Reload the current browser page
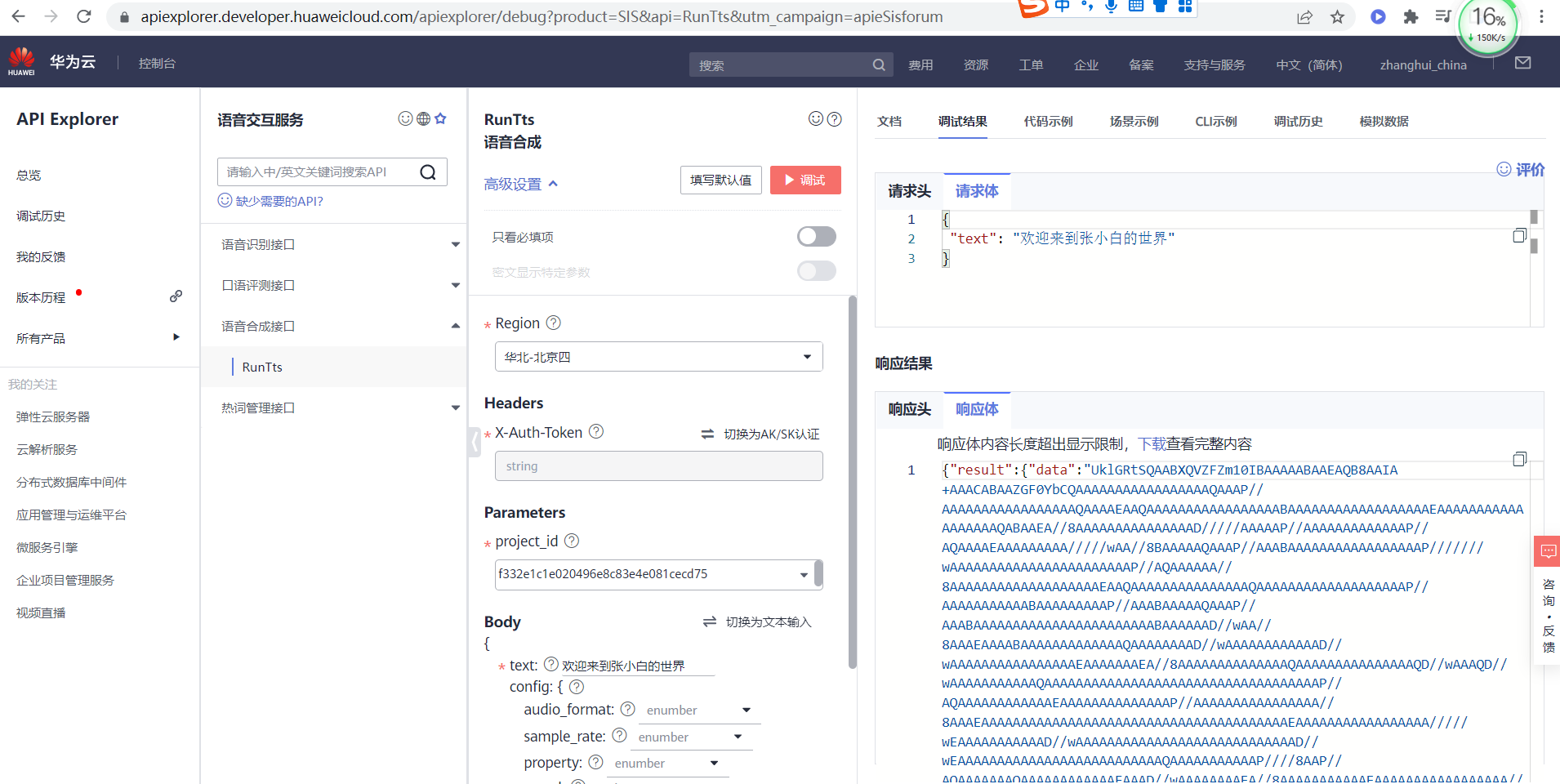The height and width of the screenshot is (784, 1560). coord(83,16)
